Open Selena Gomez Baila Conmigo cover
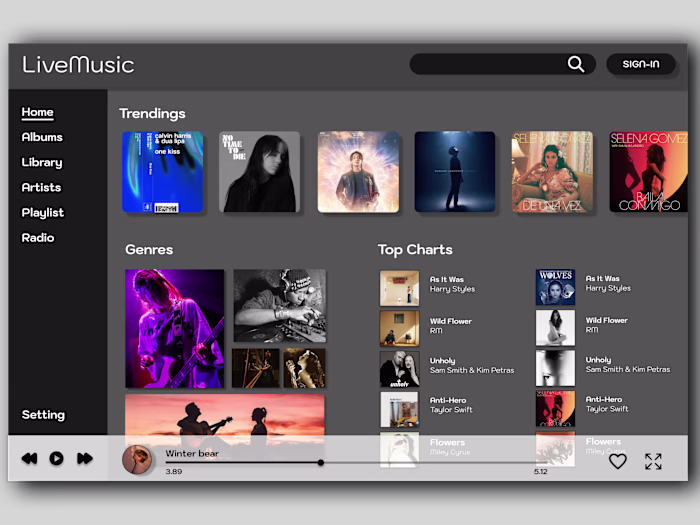The image size is (700, 525). [x=649, y=172]
